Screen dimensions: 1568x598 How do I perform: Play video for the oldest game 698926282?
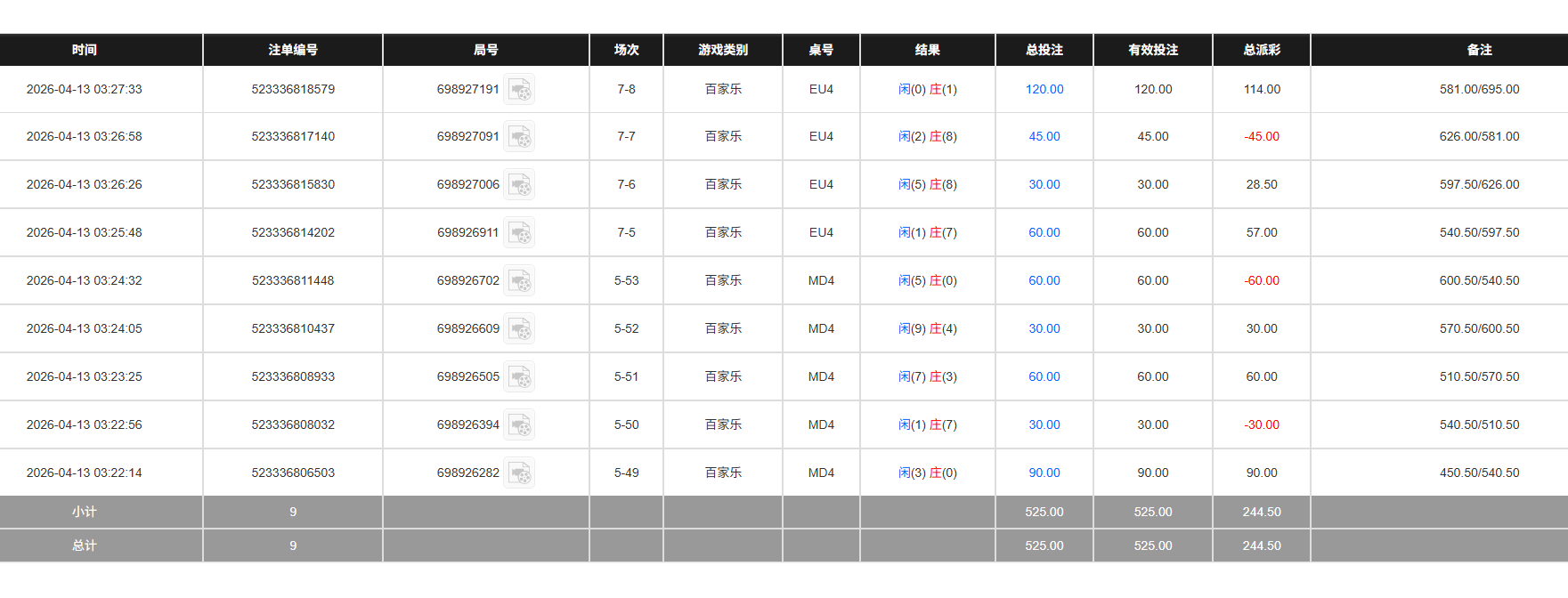tap(521, 473)
